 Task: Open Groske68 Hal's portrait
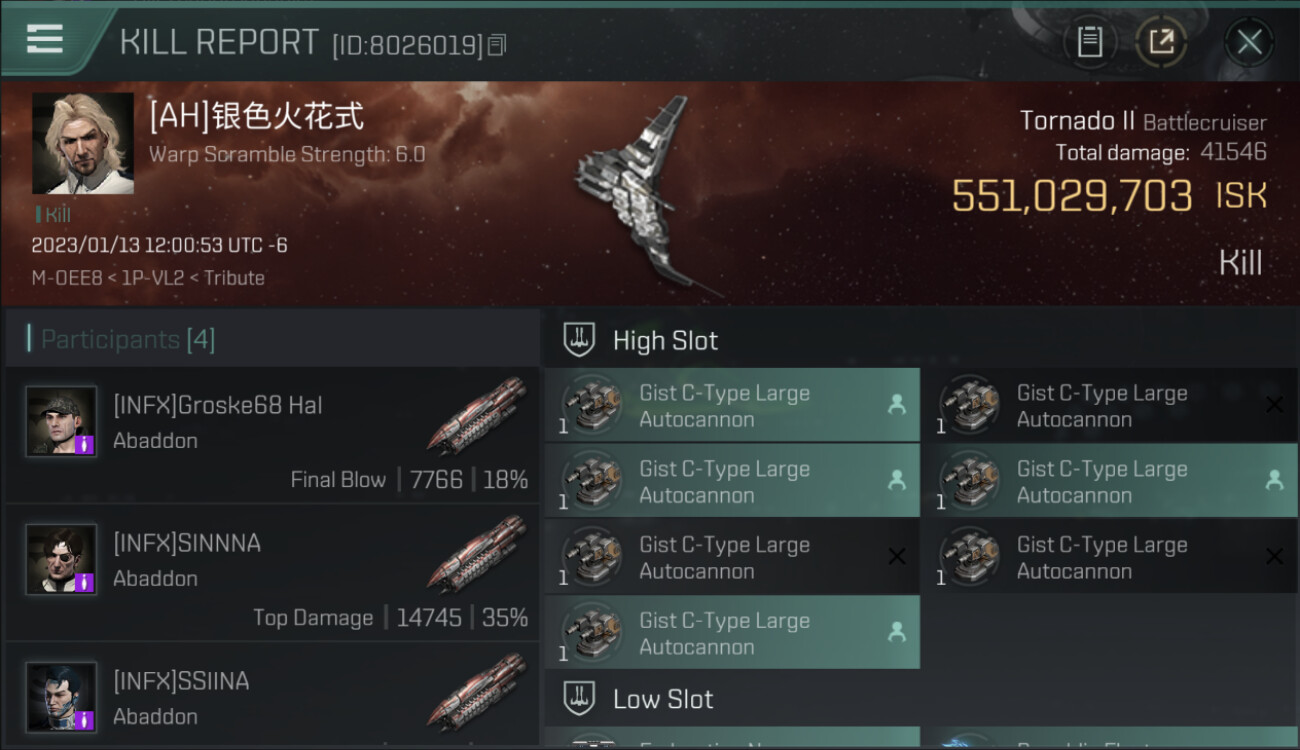pos(61,421)
